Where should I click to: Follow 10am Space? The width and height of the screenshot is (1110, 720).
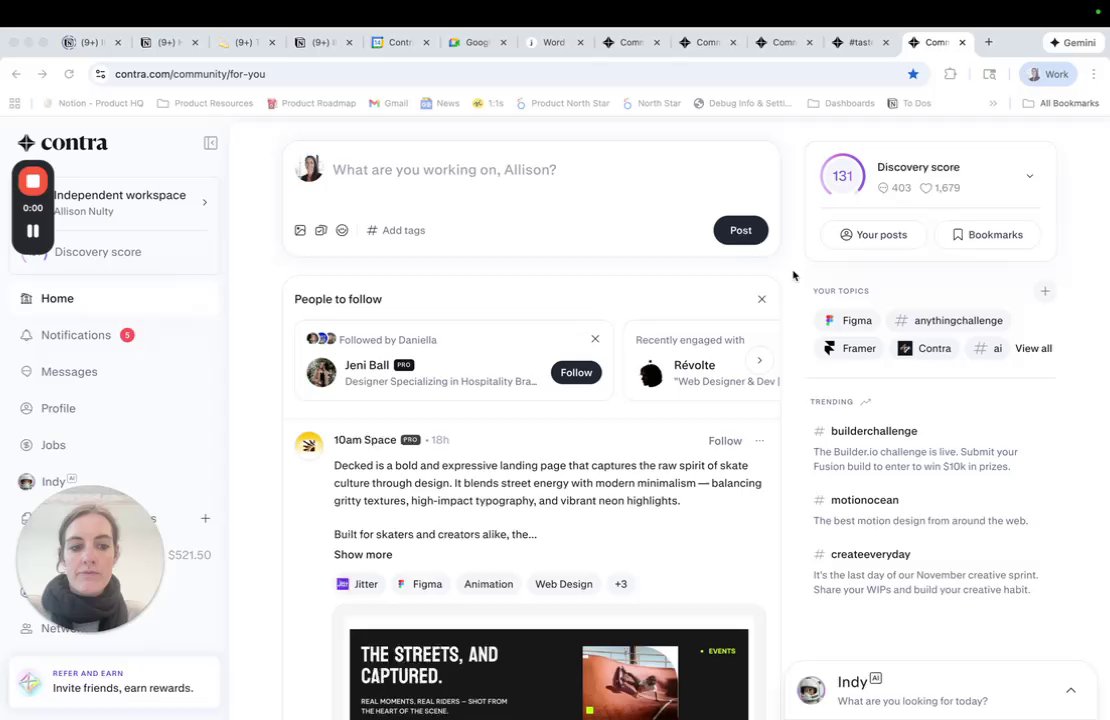[725, 441]
